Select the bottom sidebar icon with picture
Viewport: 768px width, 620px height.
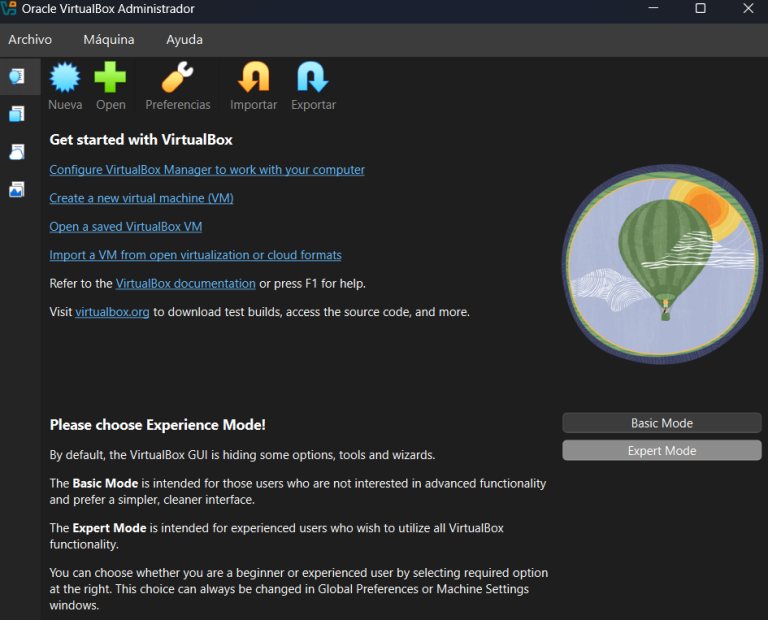click(x=17, y=189)
